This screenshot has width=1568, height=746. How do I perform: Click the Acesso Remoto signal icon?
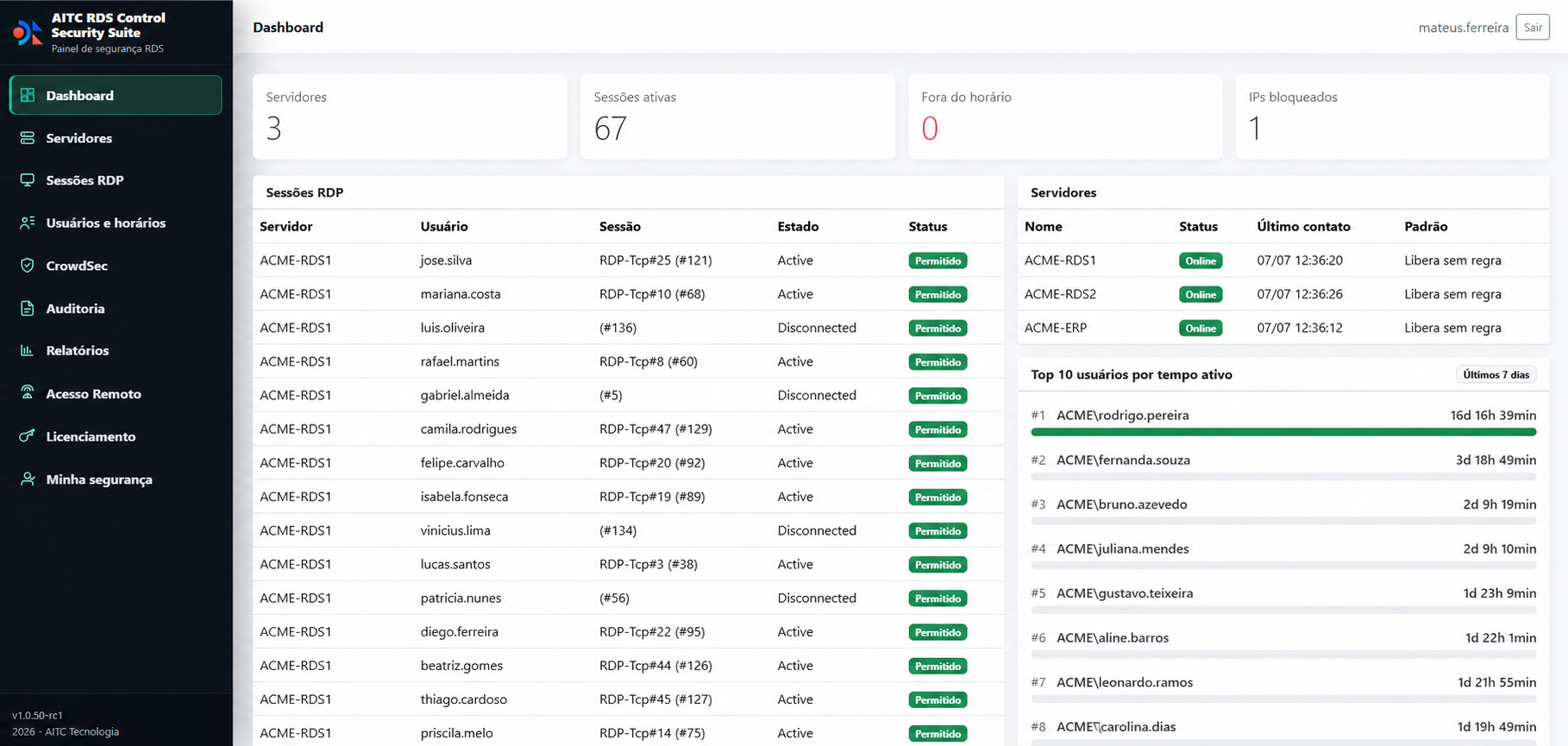(28, 393)
